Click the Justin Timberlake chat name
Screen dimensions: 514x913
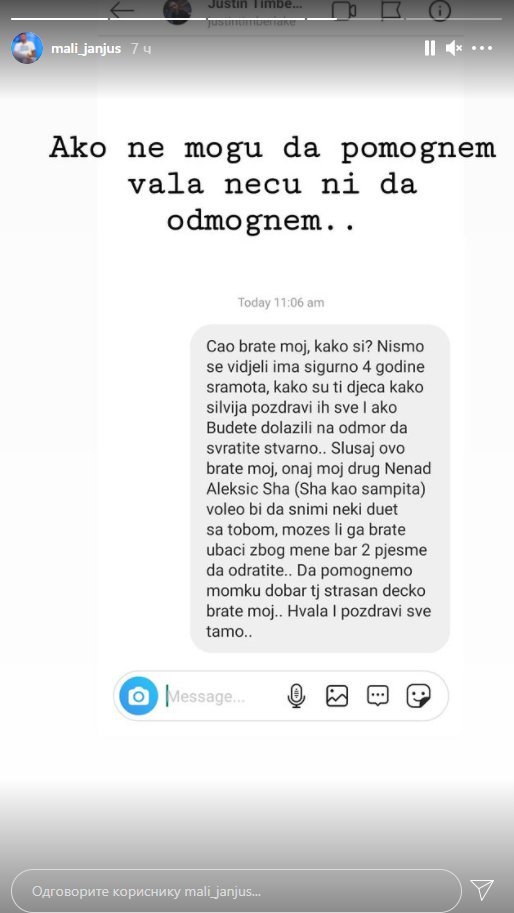click(x=255, y=5)
